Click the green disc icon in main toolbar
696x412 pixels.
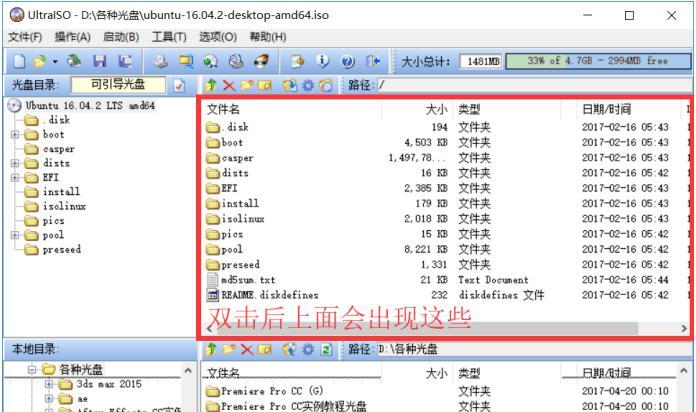210,61
